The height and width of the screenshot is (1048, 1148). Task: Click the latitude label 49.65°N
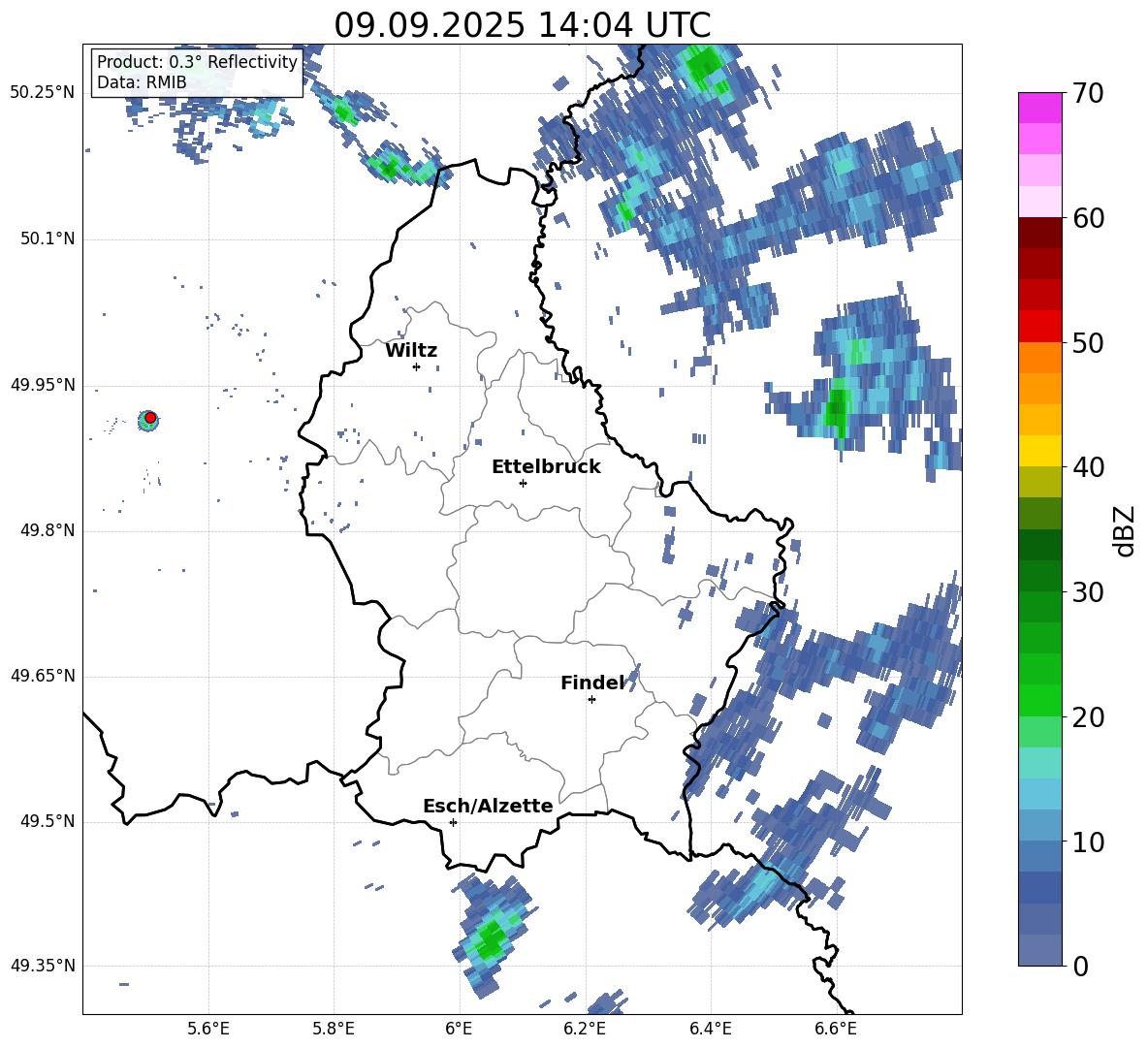(43, 676)
